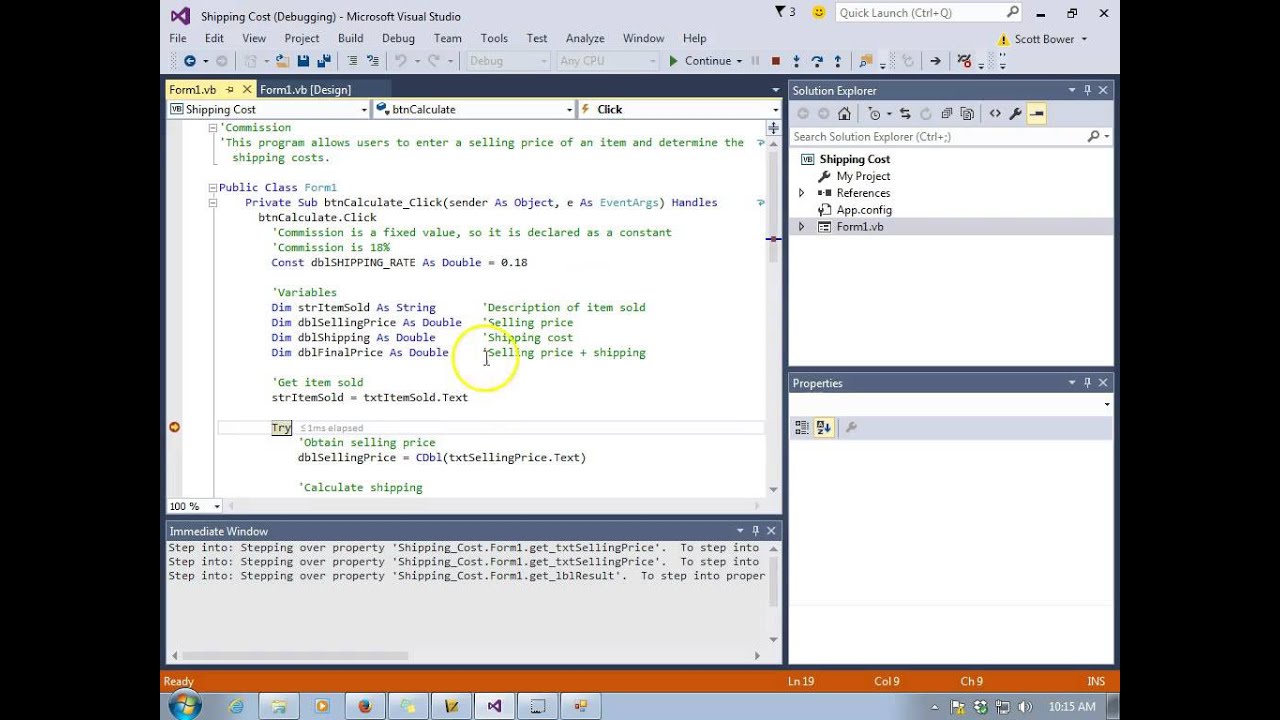Toggle the Preview Selected Items button
Image resolution: width=1280 pixels, height=720 pixels.
1037,114
